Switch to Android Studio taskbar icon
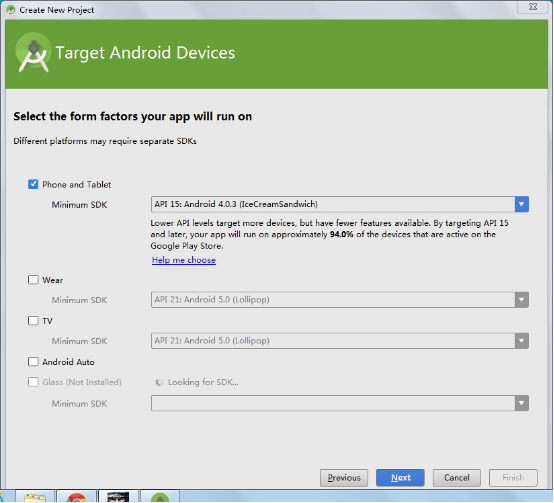This screenshot has height=503, width=554. click(160, 496)
